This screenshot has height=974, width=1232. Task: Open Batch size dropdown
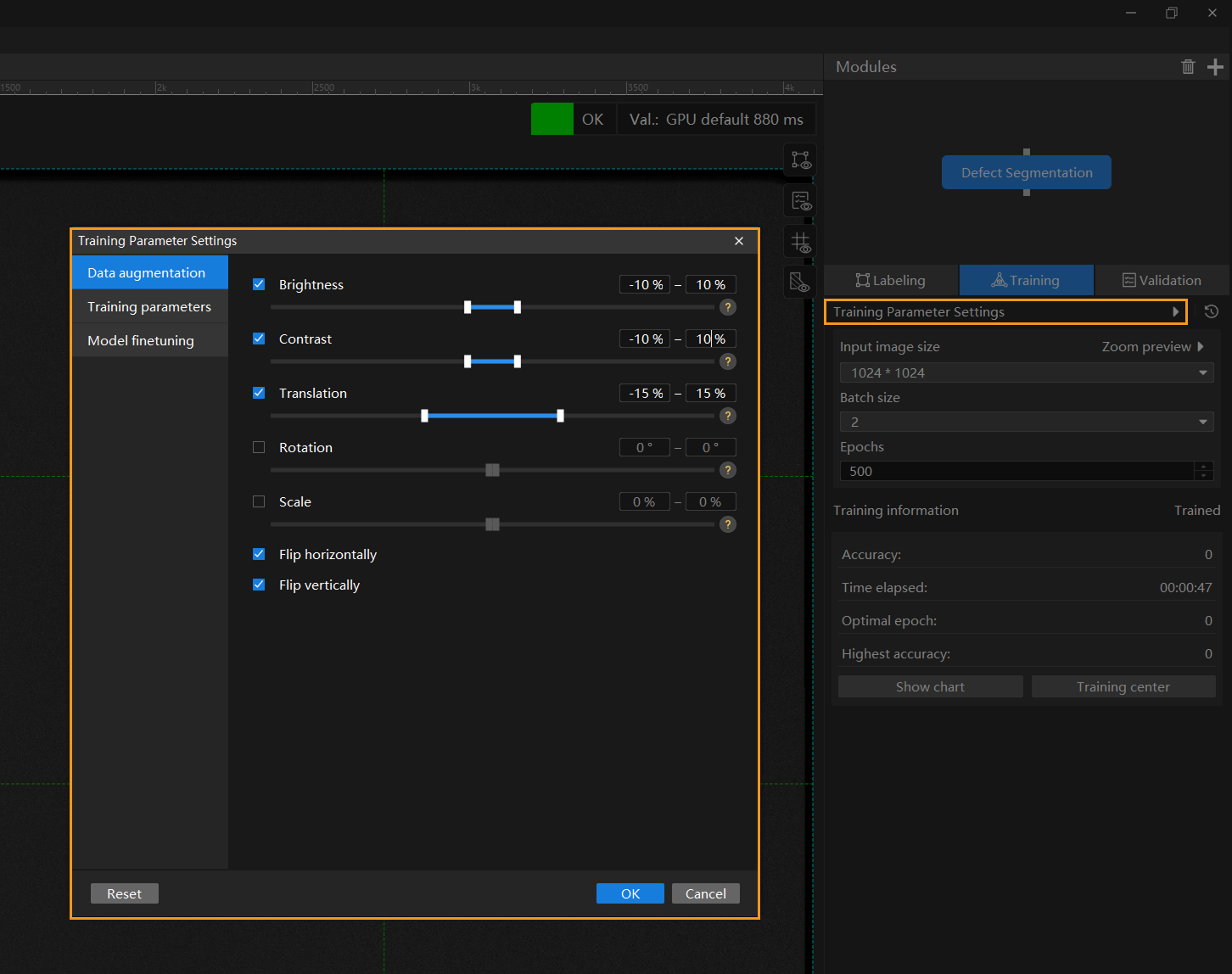pyautogui.click(x=1027, y=422)
